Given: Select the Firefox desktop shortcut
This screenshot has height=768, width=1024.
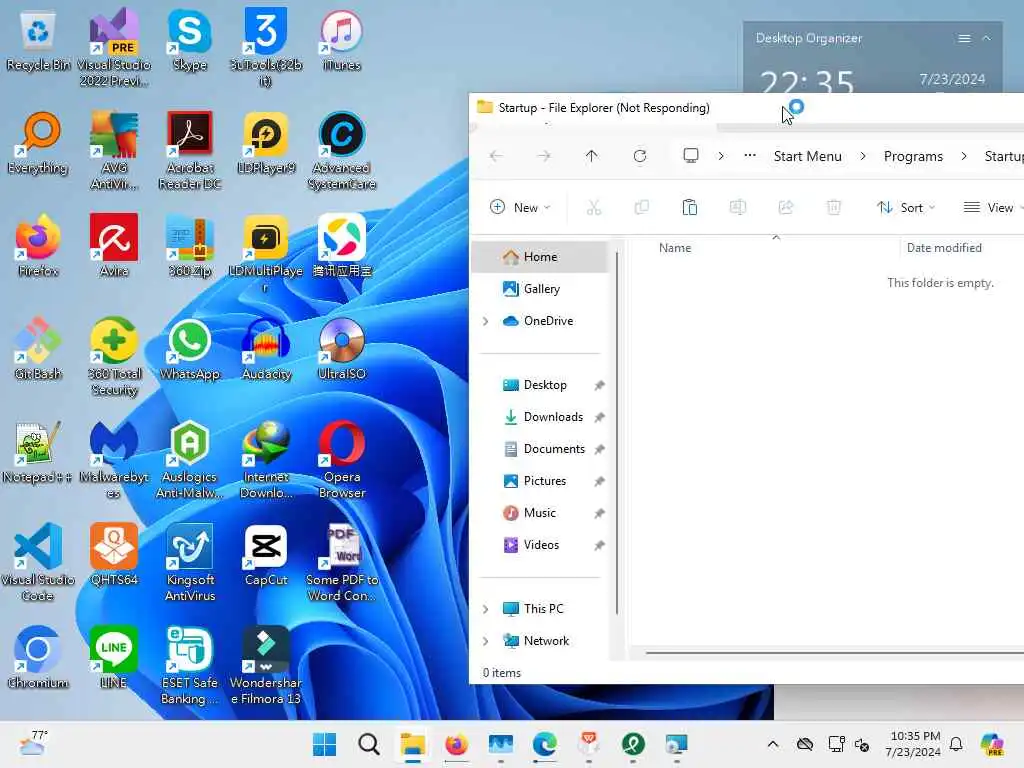Looking at the screenshot, I should (38, 246).
